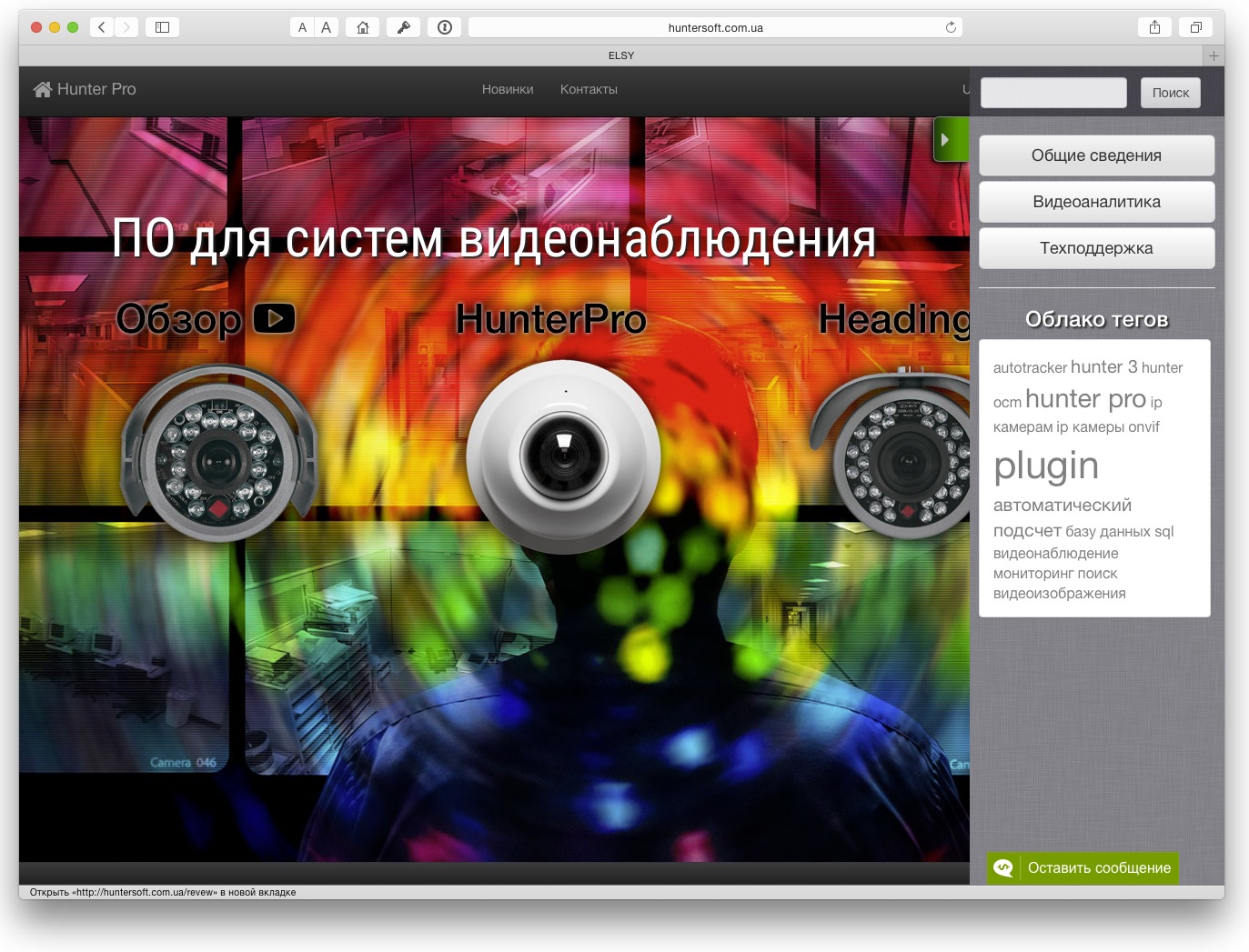Click the Hunter Pro home icon
Image resolution: width=1249 pixels, height=952 pixels.
click(x=43, y=89)
